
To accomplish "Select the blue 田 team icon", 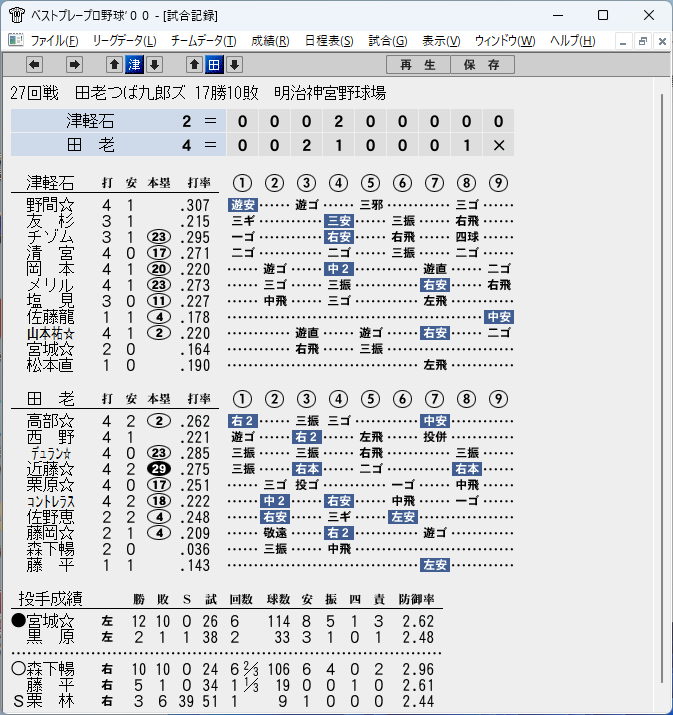I will click(214, 65).
